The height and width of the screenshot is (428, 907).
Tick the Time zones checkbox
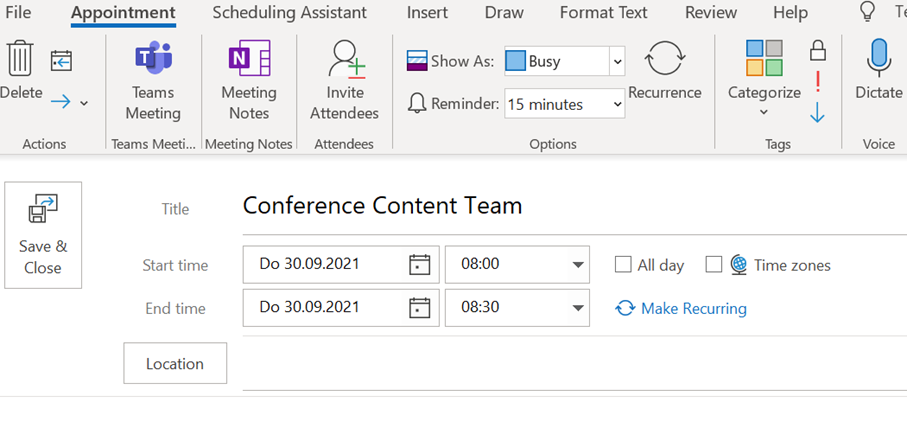pos(713,265)
